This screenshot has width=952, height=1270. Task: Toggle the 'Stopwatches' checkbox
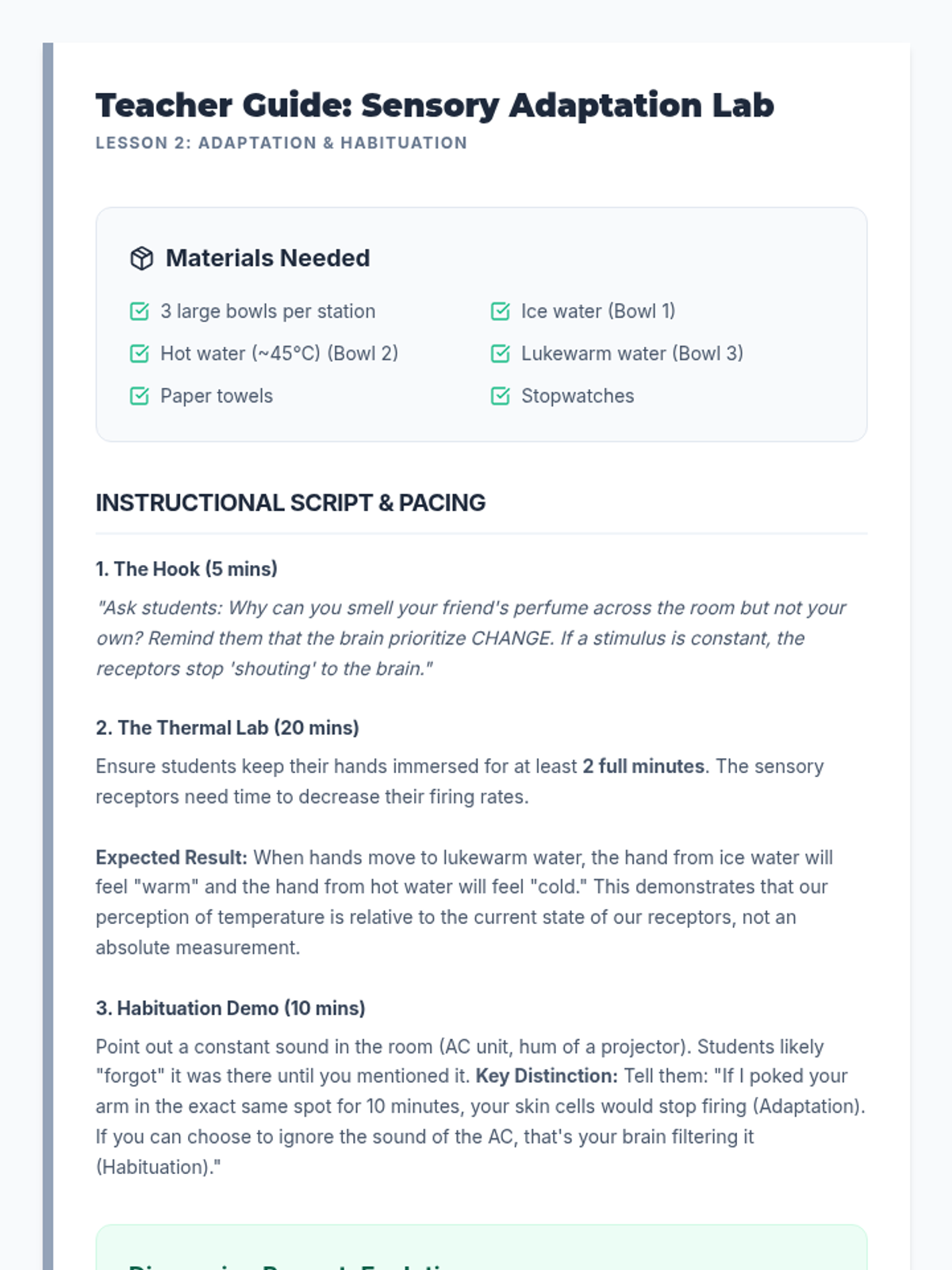(501, 395)
